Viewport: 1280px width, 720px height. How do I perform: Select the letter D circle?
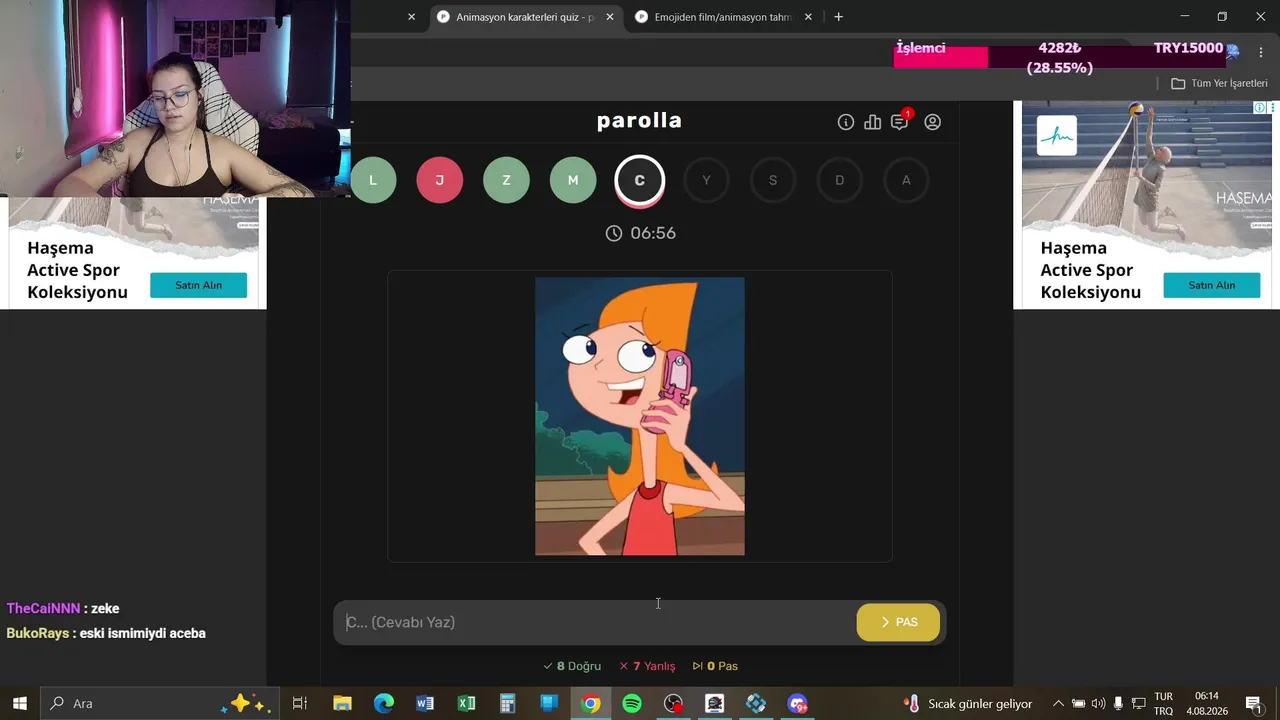point(840,180)
